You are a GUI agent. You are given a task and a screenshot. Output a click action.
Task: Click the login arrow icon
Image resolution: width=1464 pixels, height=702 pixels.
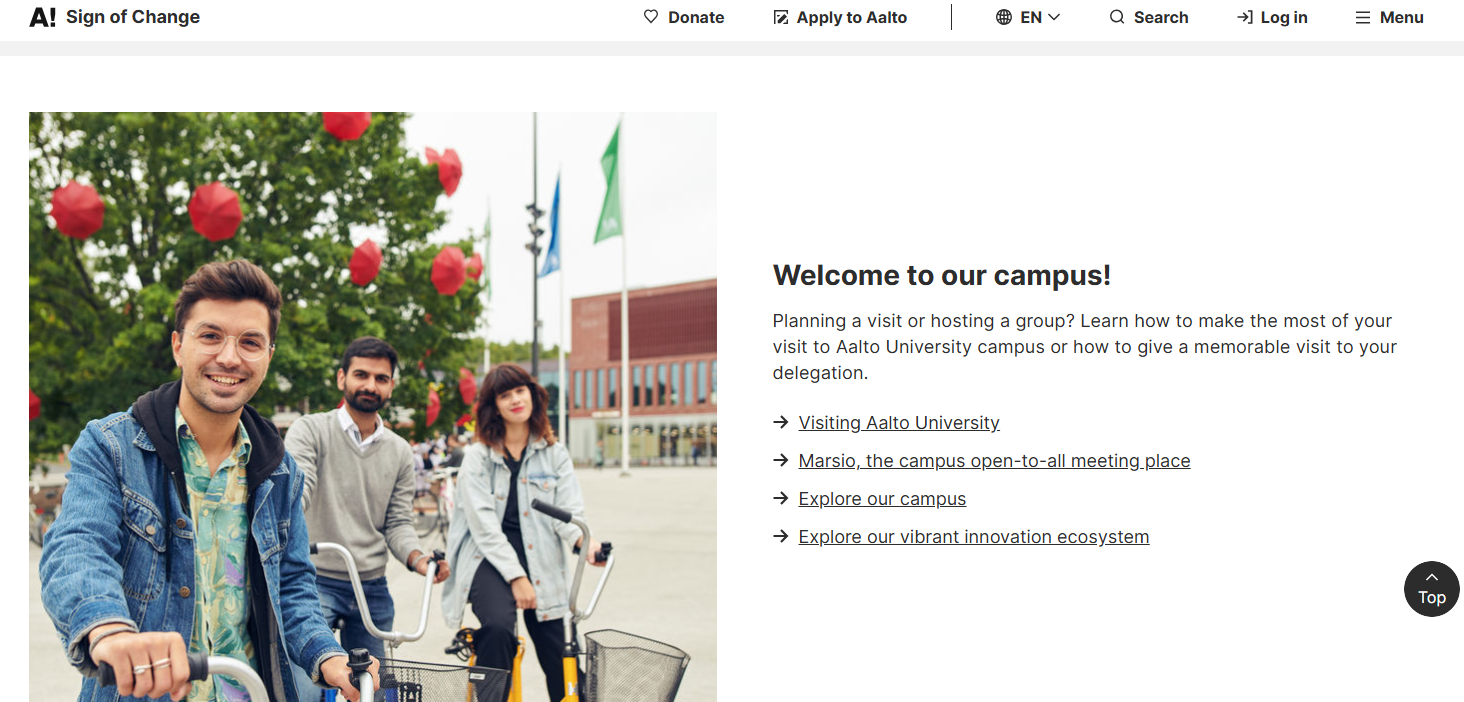[x=1244, y=17]
